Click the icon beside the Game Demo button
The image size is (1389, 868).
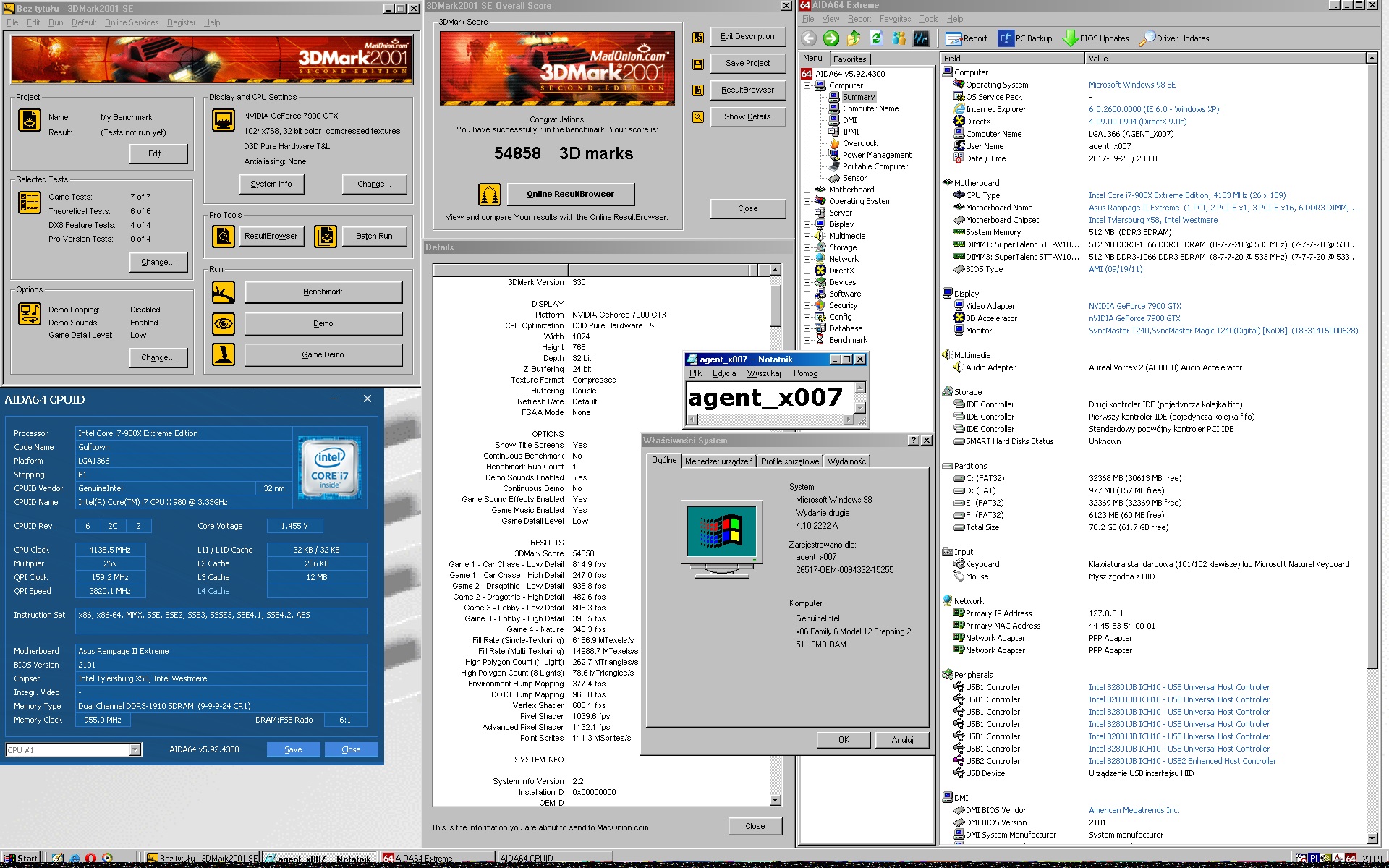224,354
